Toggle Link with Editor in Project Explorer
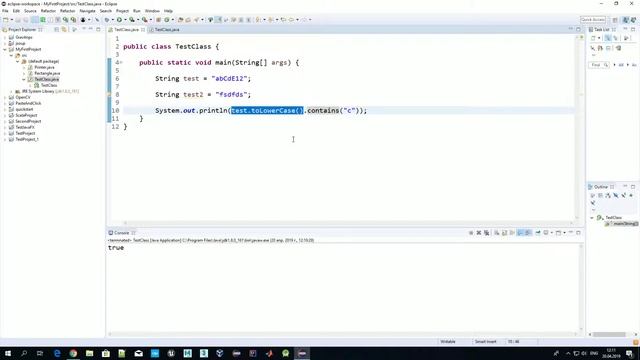Screen dimensions: 640x360 point(64,29)
